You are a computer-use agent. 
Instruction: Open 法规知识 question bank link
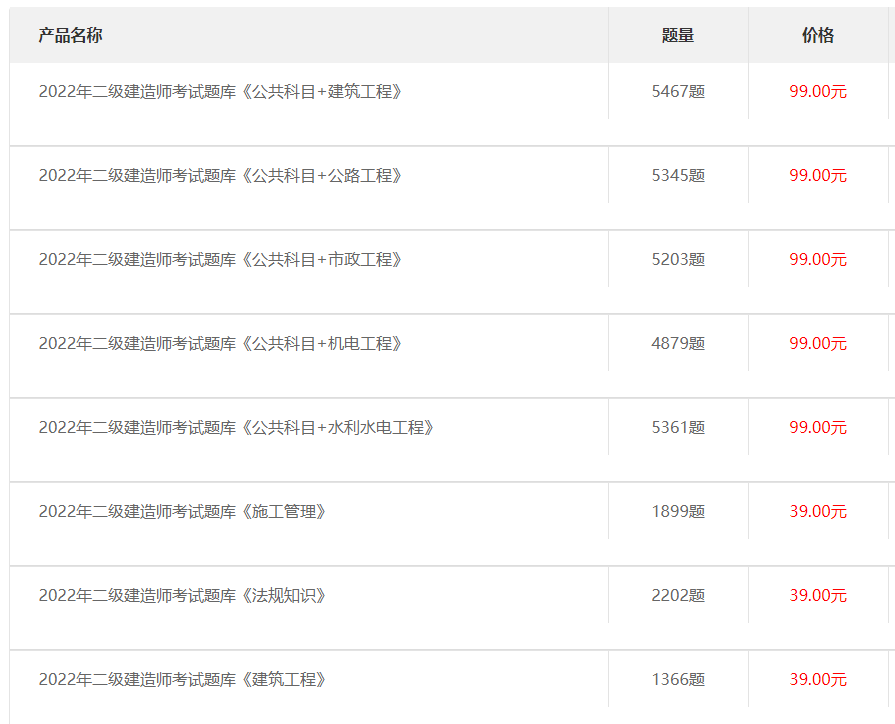[182, 596]
